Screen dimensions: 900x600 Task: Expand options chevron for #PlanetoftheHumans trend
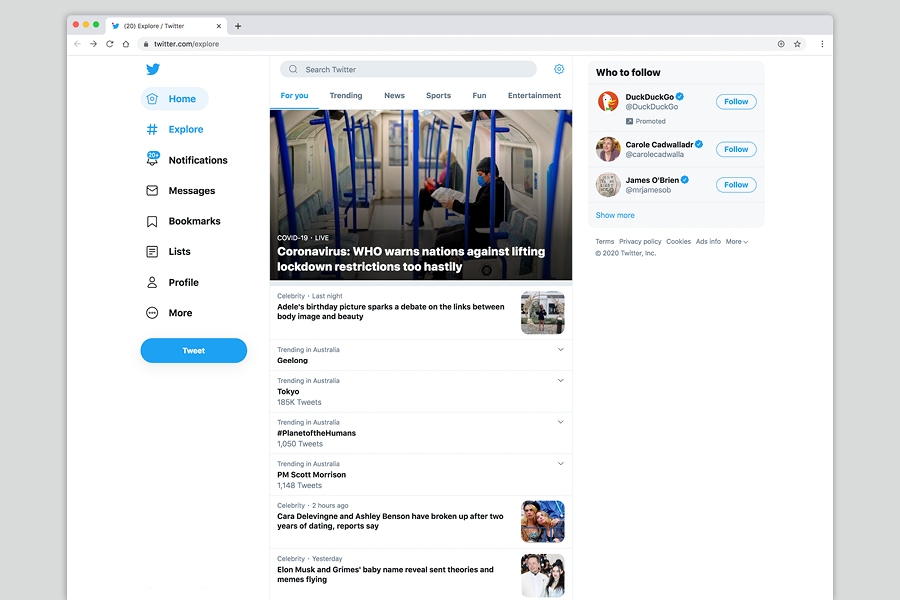[x=561, y=422]
